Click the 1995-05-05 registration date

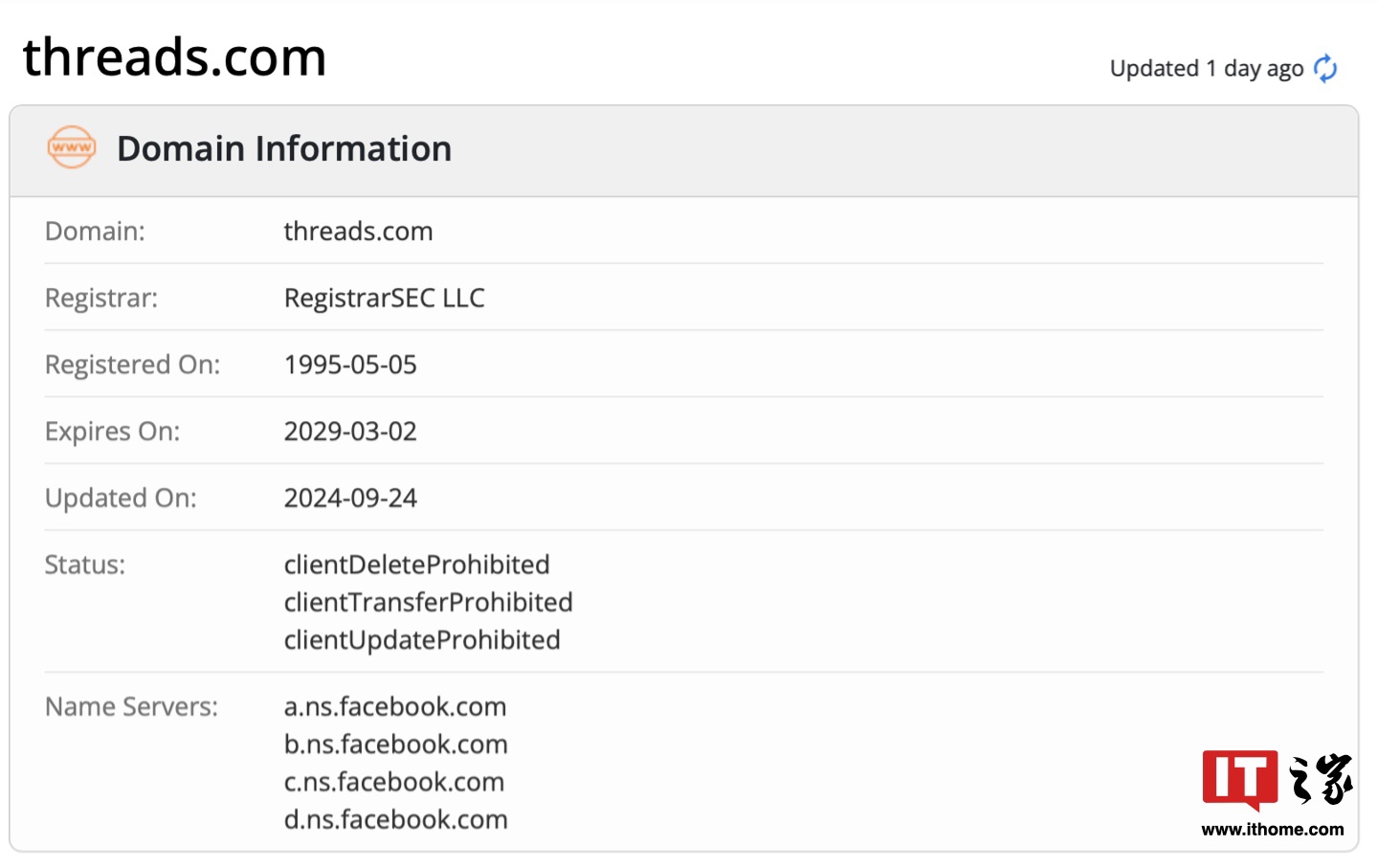pyautogui.click(x=350, y=365)
